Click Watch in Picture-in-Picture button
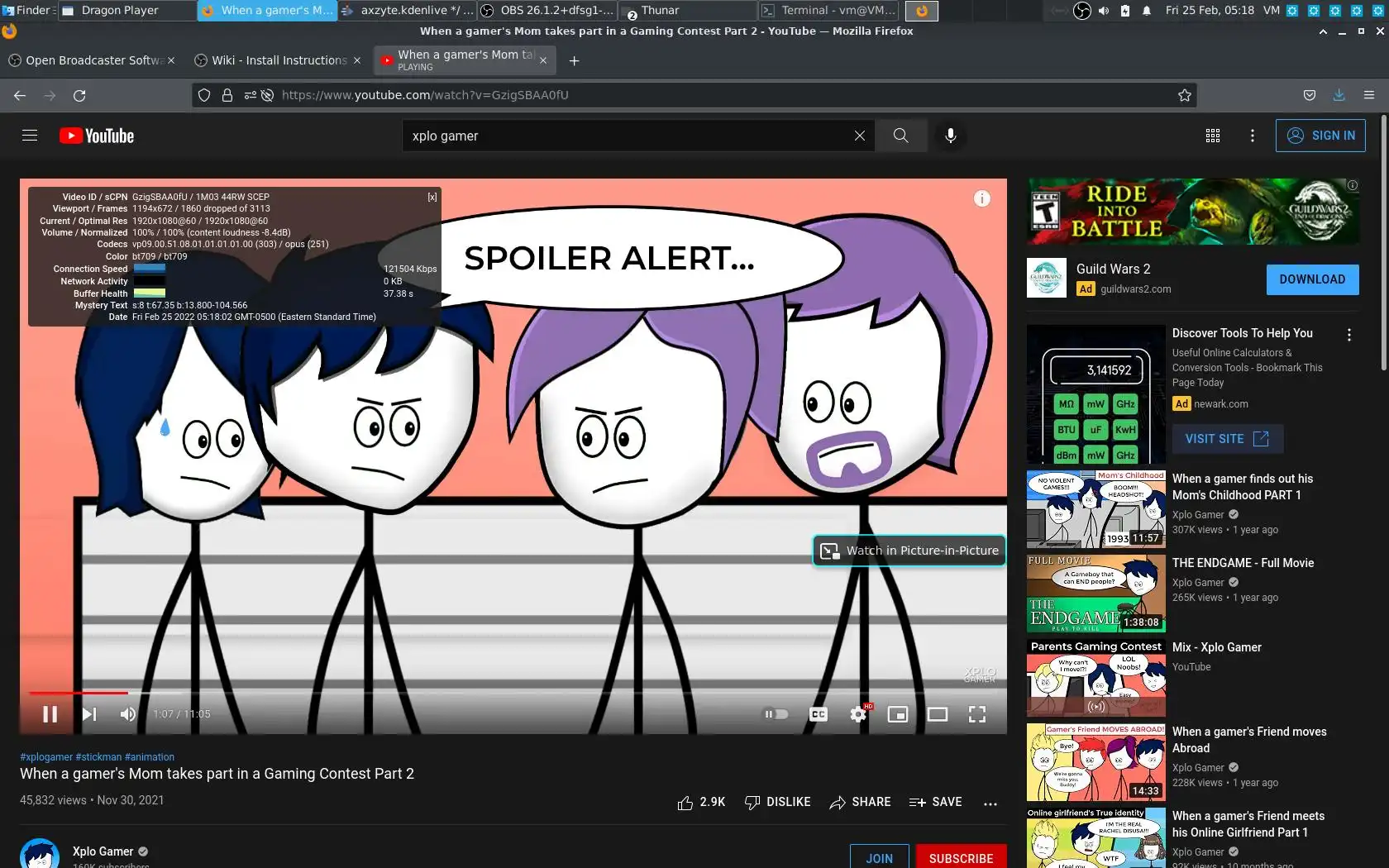The width and height of the screenshot is (1389, 868). (x=909, y=551)
